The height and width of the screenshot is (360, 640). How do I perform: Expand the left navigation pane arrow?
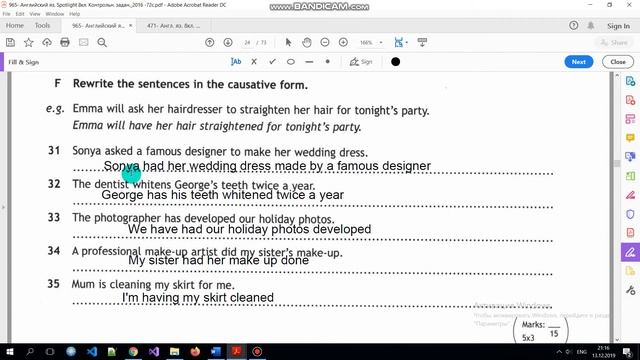point(3,207)
